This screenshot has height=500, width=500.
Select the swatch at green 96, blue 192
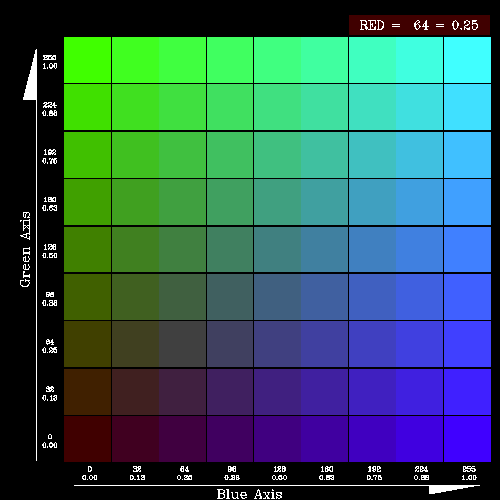pos(372,297)
